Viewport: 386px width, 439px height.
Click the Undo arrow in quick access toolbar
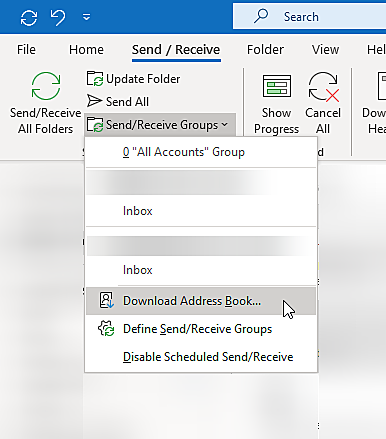click(x=58, y=17)
